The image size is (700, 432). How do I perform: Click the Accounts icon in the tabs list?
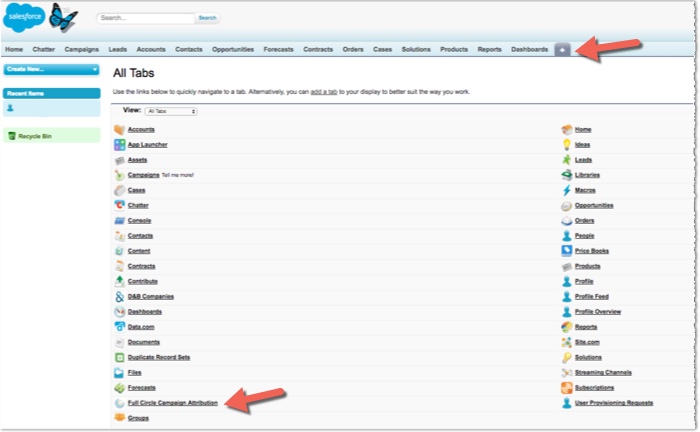tap(119, 130)
